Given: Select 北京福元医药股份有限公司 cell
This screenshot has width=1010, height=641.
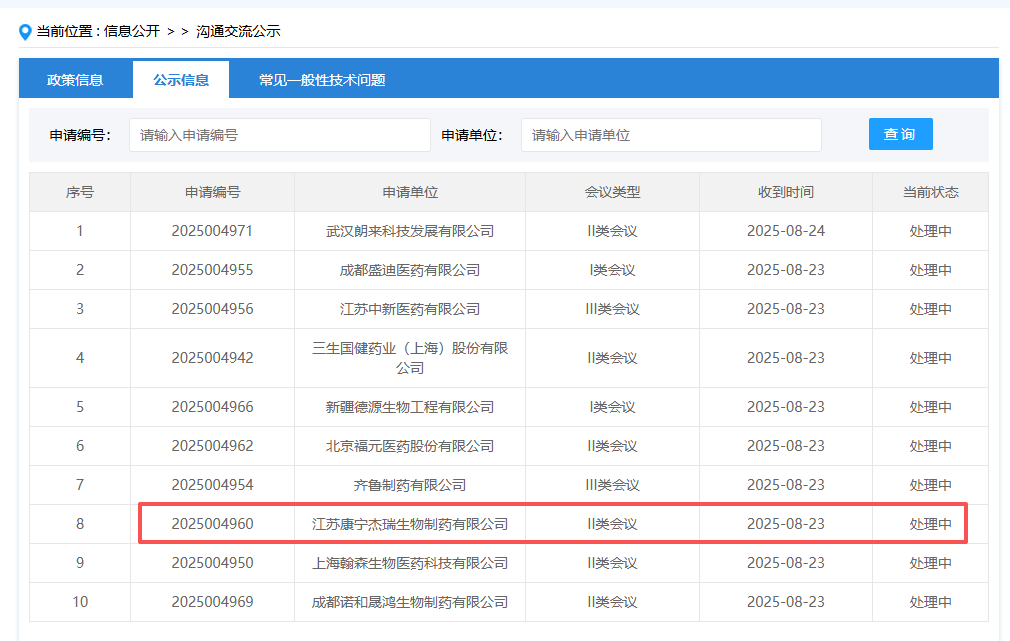Looking at the screenshot, I should (x=410, y=446).
